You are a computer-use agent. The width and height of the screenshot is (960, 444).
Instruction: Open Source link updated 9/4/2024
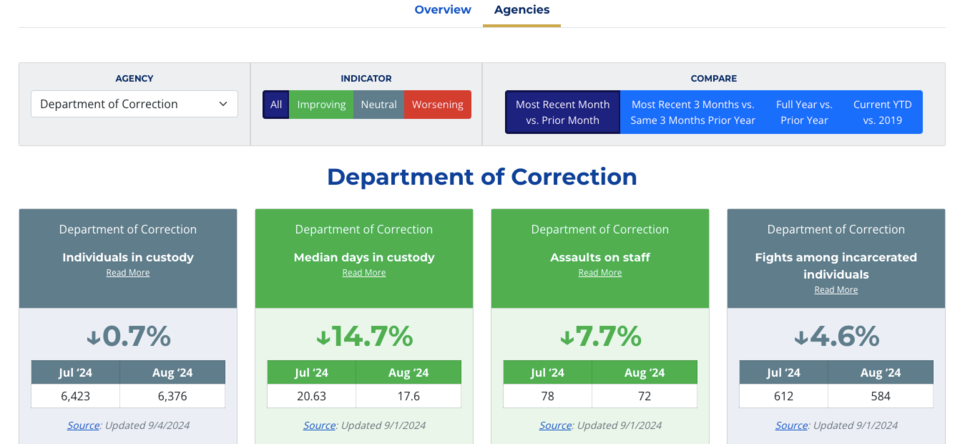coord(83,425)
